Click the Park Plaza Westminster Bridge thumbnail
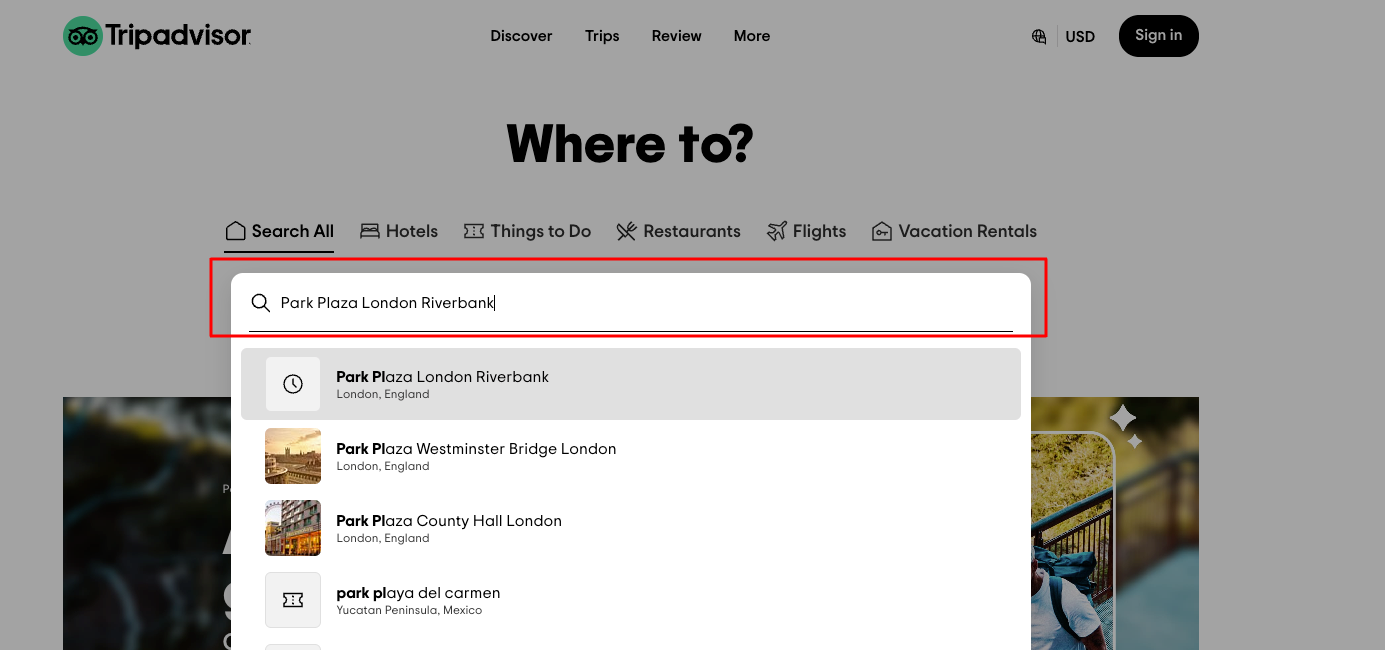Image resolution: width=1385 pixels, height=650 pixels. [x=293, y=456]
